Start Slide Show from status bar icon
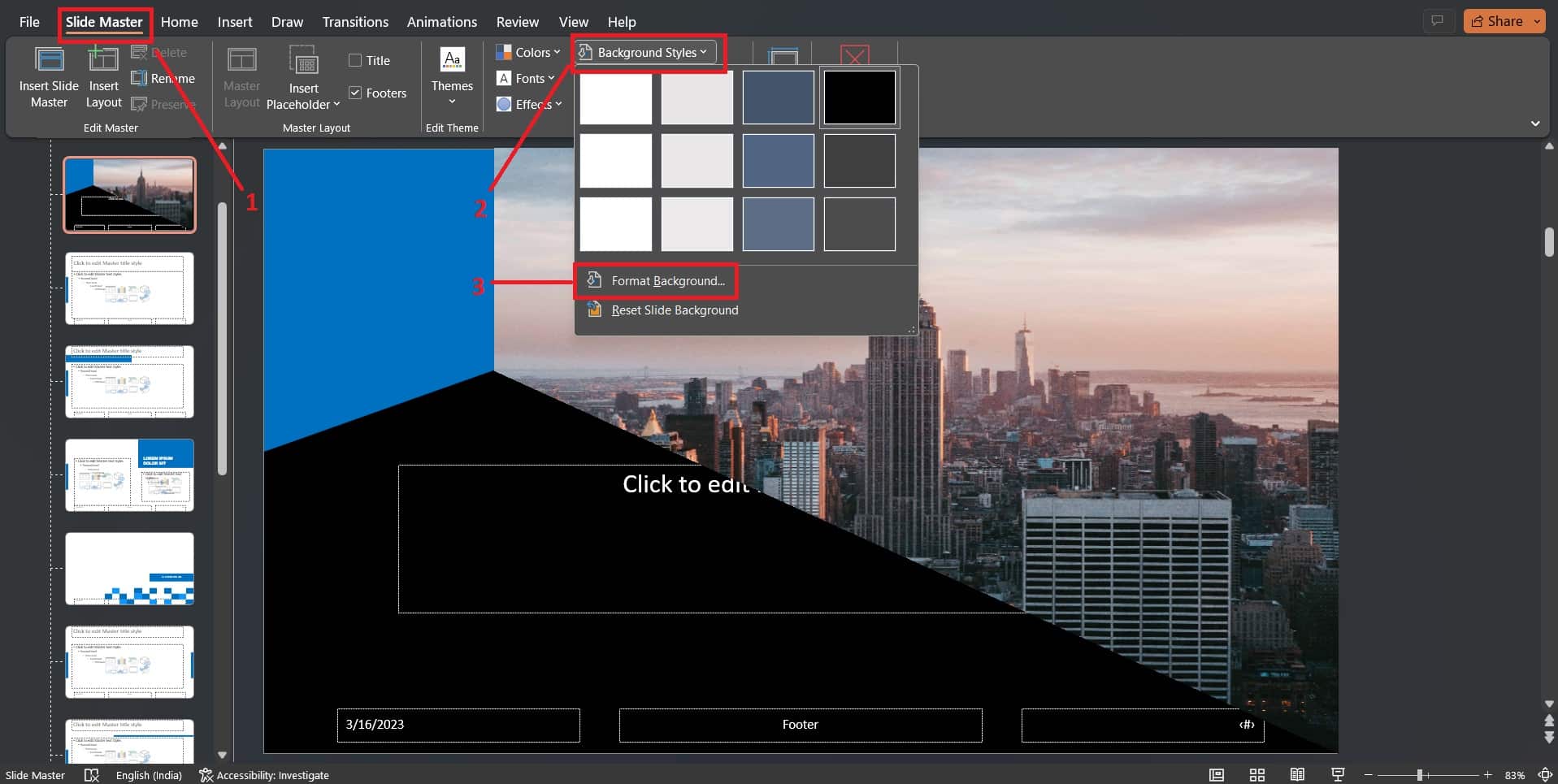1558x784 pixels. (1338, 774)
